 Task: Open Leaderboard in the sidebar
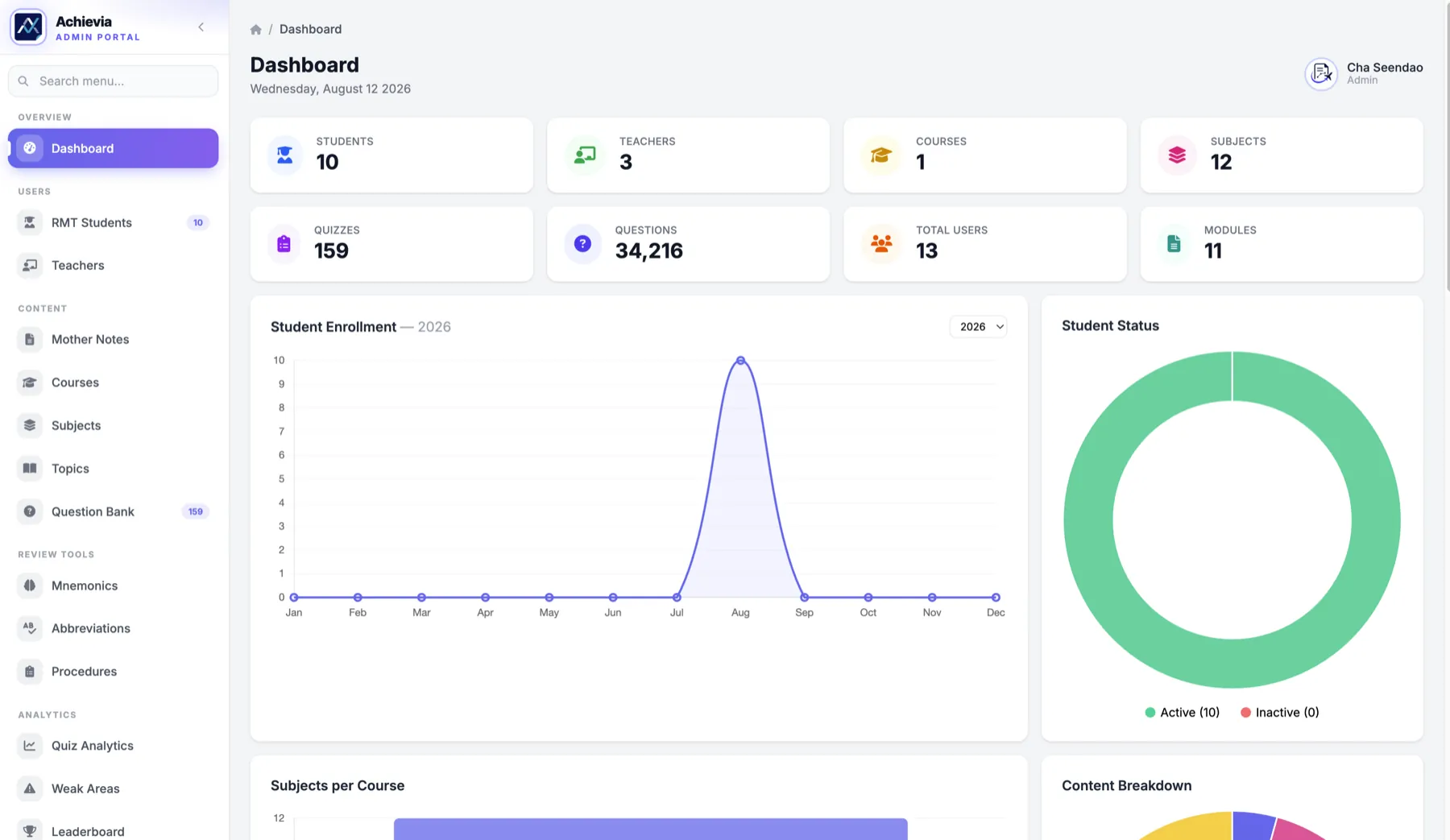click(113, 831)
